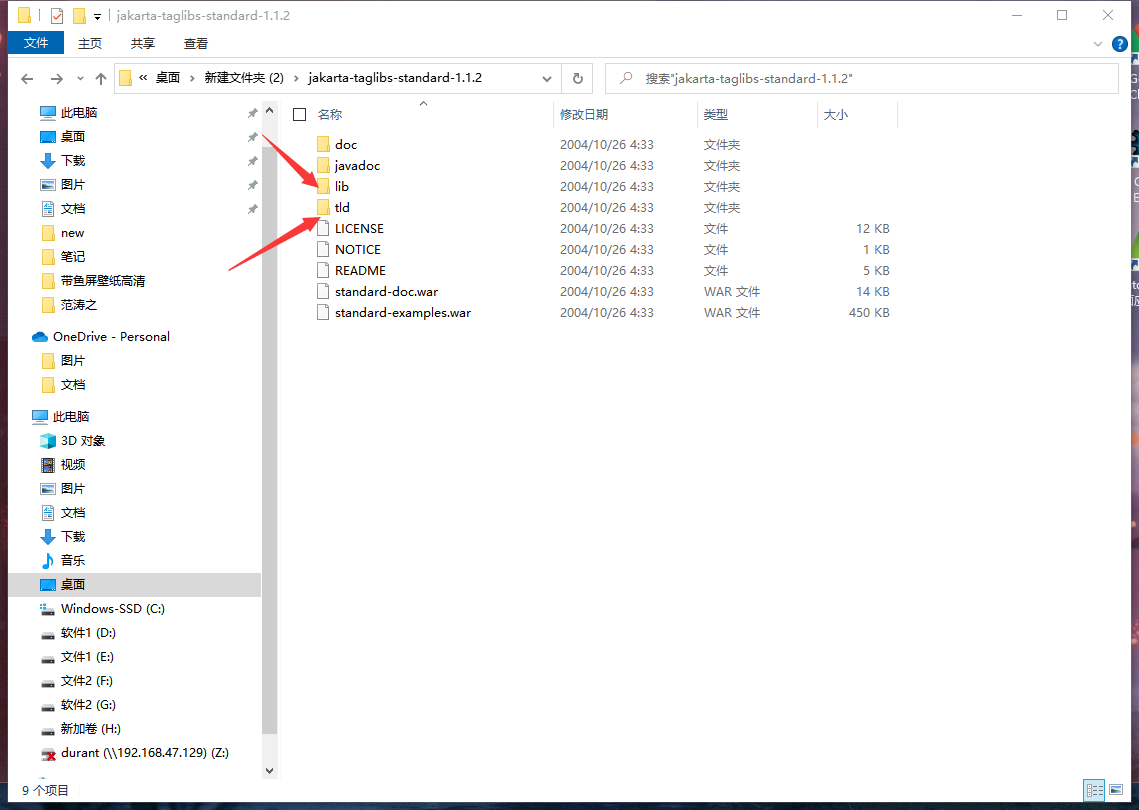Customize quick access toolbar dropdown

tap(97, 16)
